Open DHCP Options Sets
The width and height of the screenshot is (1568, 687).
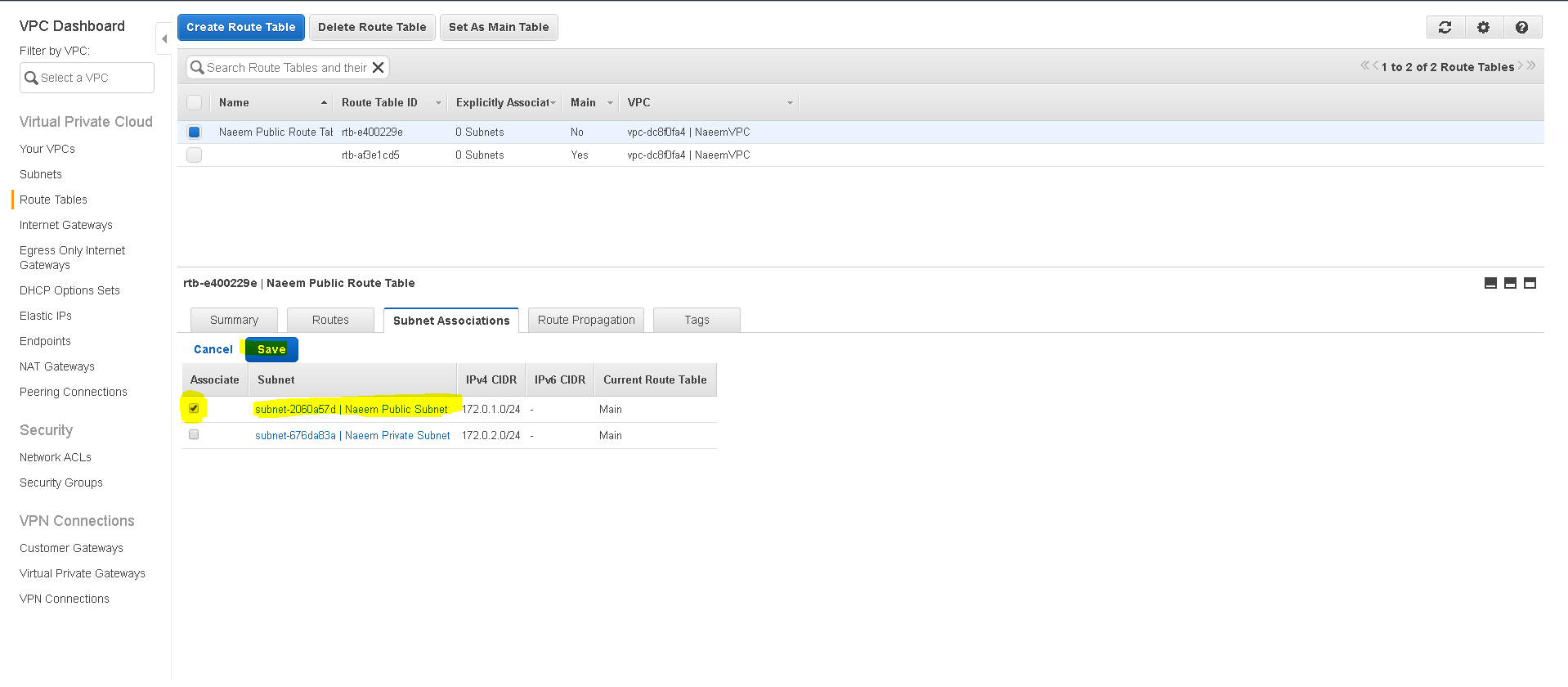pos(69,290)
